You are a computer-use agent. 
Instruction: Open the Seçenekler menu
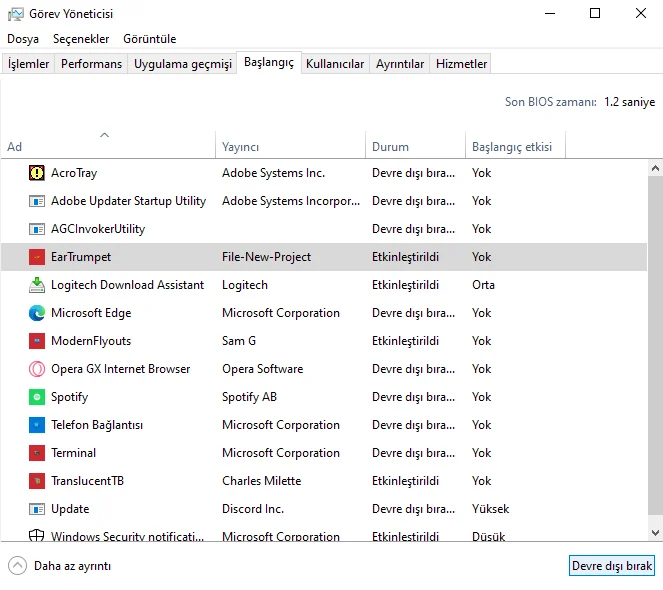pos(81,39)
